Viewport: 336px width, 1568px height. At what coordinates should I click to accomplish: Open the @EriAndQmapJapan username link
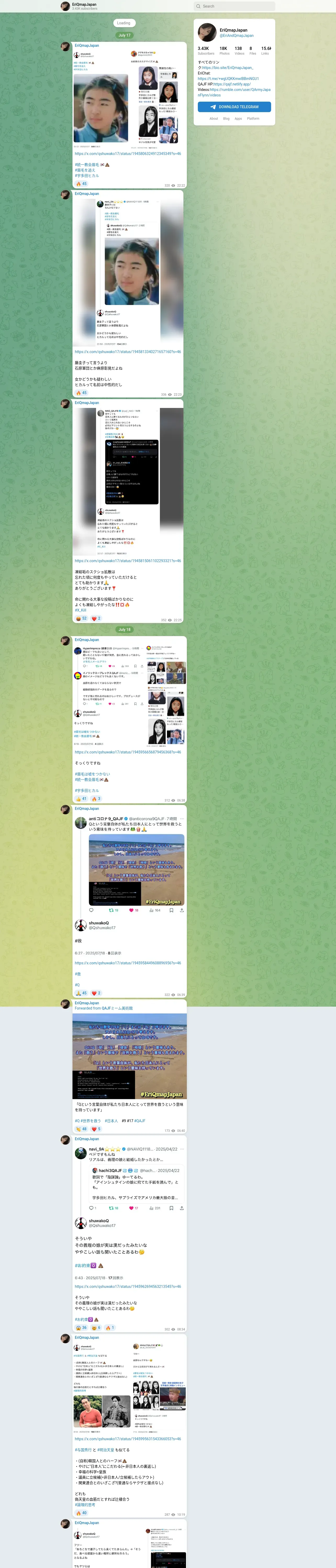[x=237, y=35]
